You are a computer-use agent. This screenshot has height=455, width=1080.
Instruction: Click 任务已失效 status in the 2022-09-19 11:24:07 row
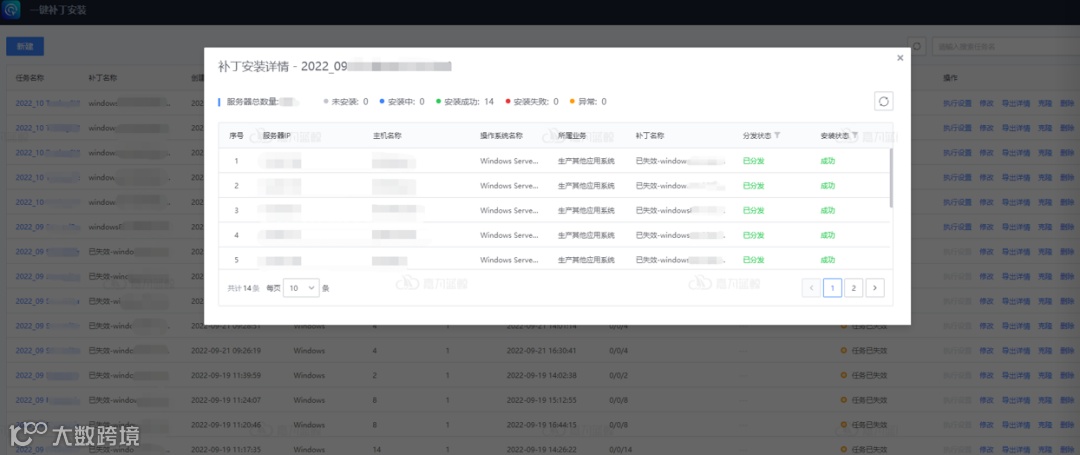pyautogui.click(x=868, y=400)
